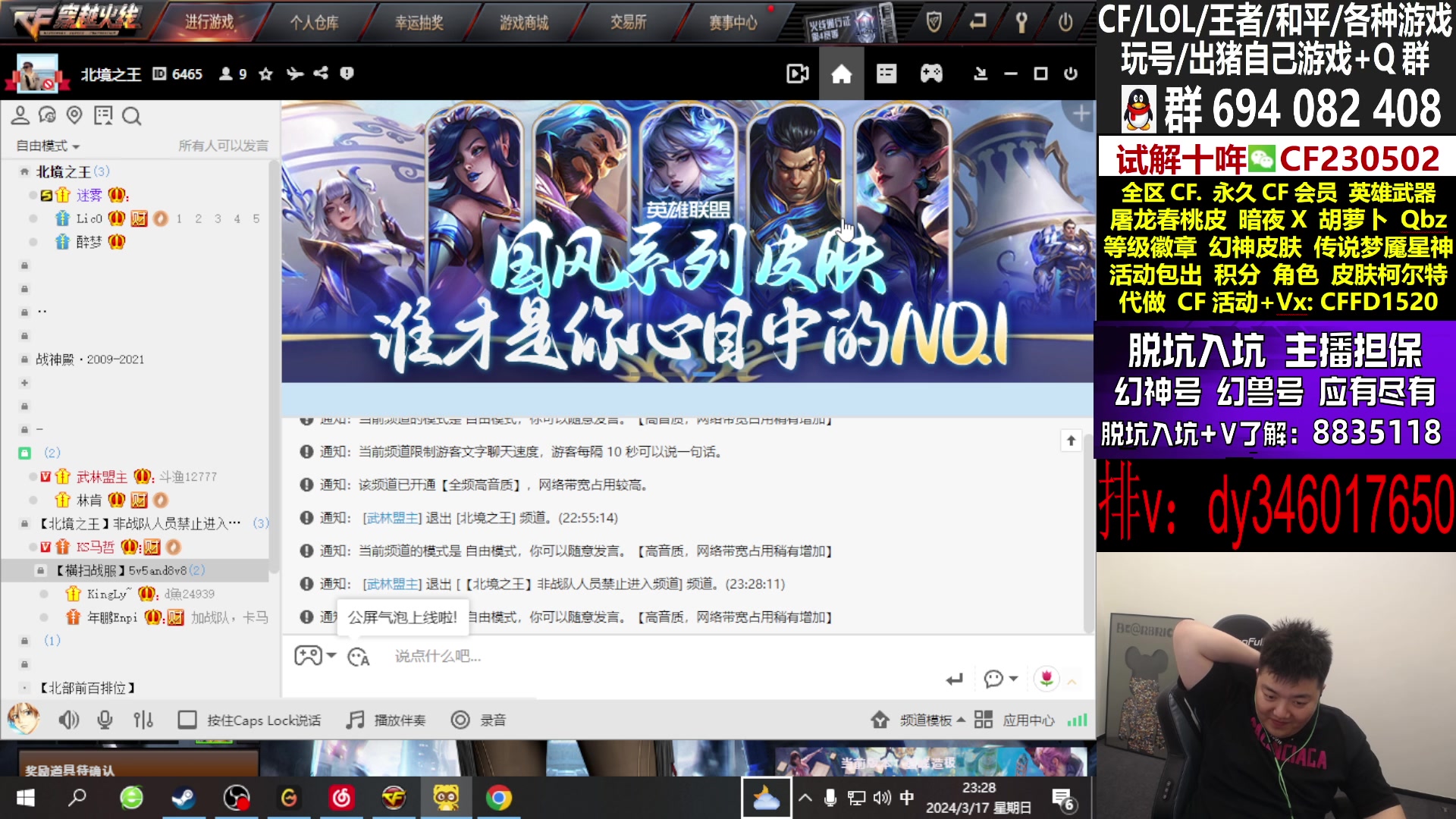Select user 武林盟主 in channel list
Image resolution: width=1456 pixels, height=819 pixels.
pyautogui.click(x=102, y=477)
